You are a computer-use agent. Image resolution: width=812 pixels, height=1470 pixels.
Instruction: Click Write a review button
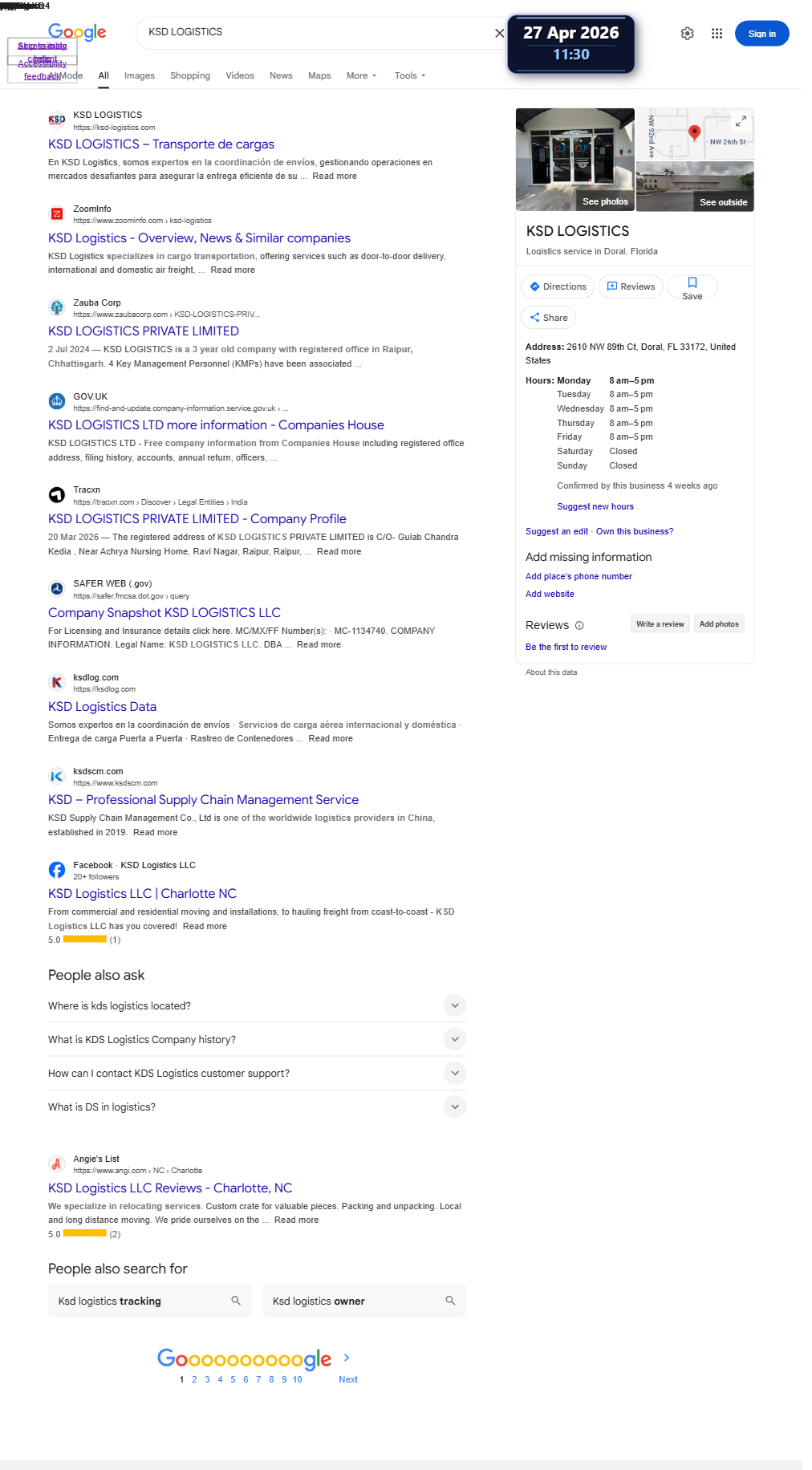(x=660, y=623)
